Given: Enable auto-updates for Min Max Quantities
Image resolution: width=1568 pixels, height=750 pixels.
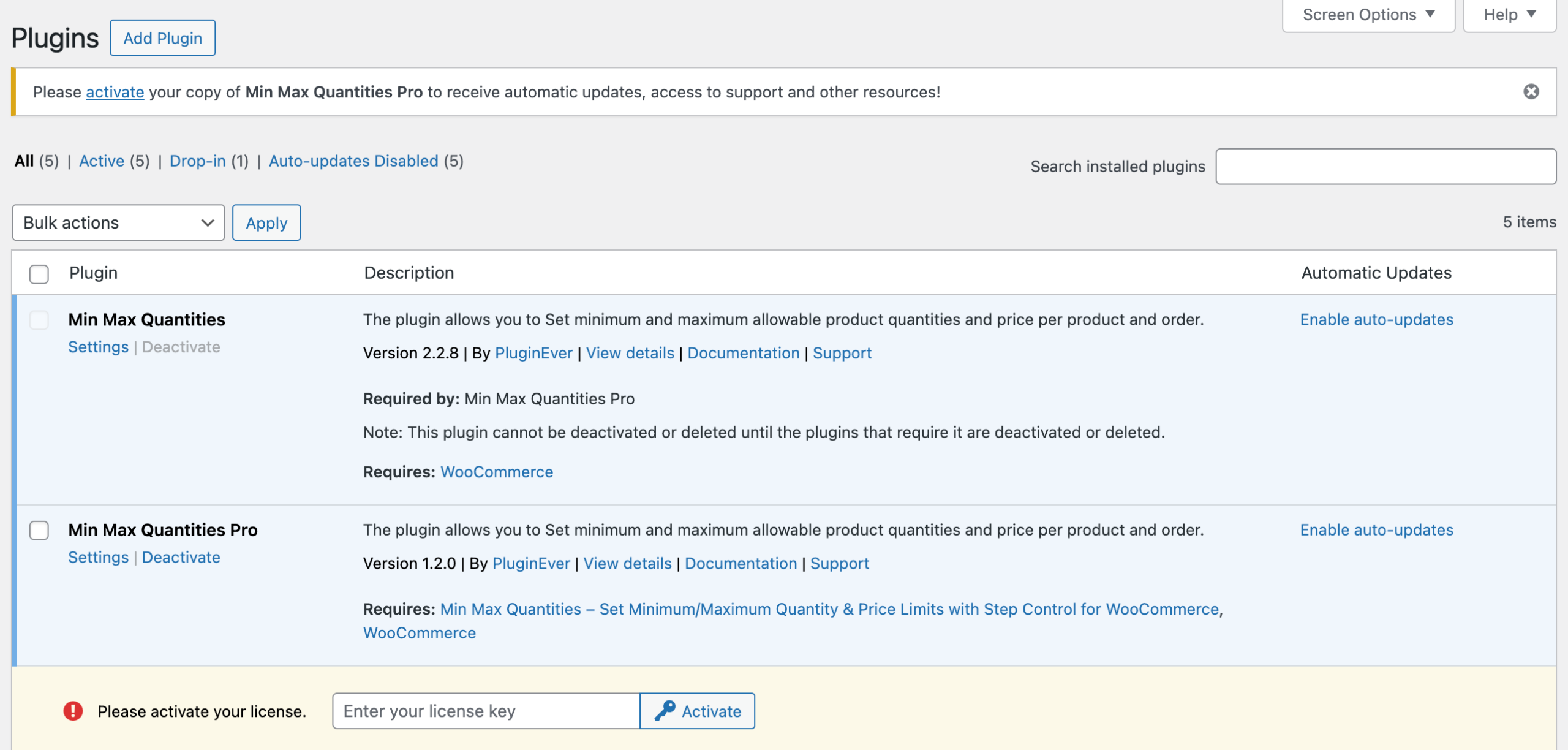Looking at the screenshot, I should 1376,320.
